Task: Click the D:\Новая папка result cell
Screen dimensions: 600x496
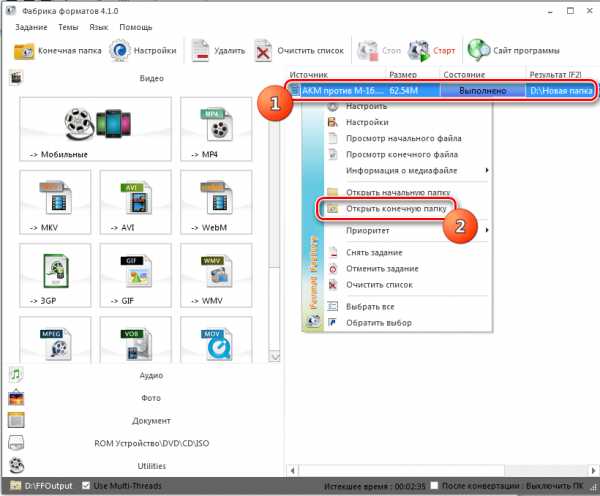Action: click(561, 91)
